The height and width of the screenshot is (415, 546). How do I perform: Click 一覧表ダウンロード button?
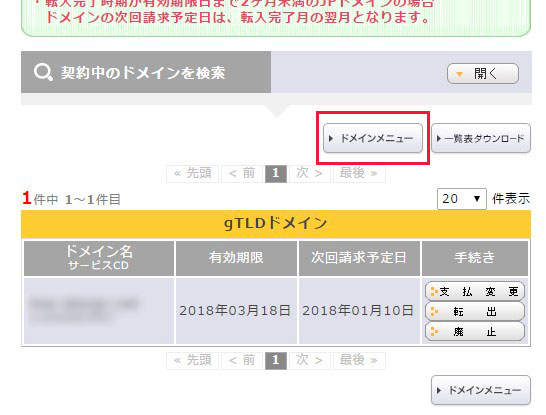481,138
